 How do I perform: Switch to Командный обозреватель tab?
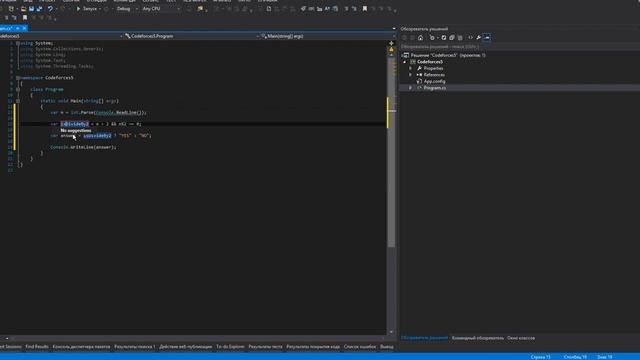pyautogui.click(x=478, y=338)
